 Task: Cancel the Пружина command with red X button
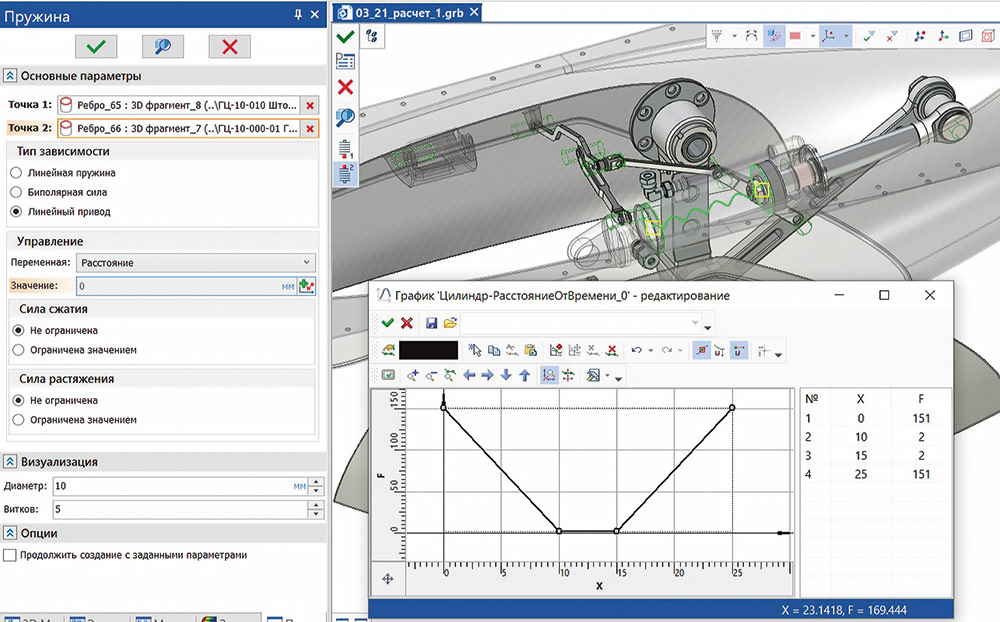tap(229, 45)
